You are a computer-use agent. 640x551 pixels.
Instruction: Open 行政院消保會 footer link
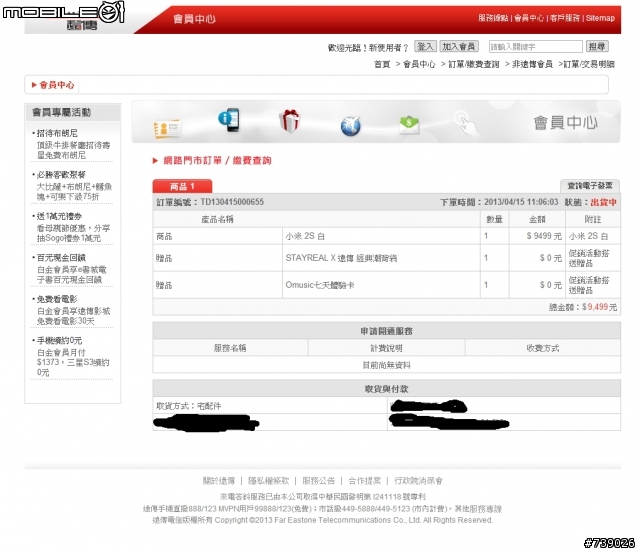point(418,481)
